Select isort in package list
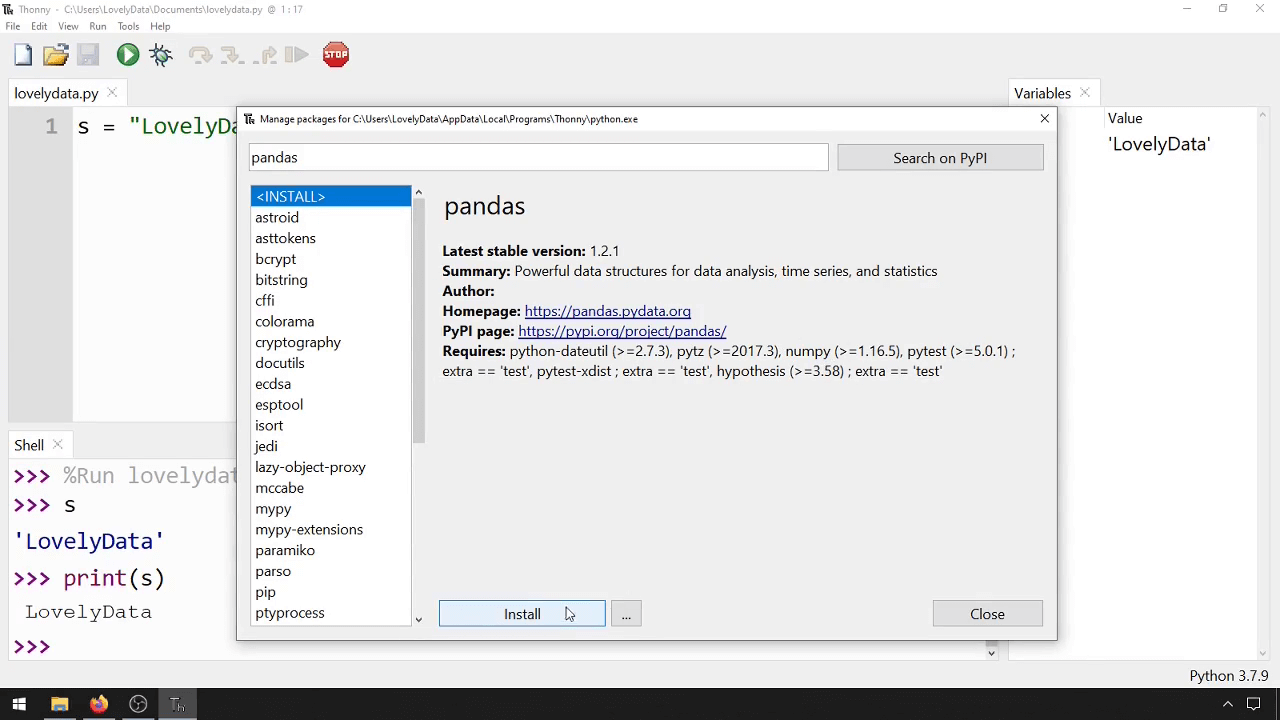The height and width of the screenshot is (720, 1280). (330, 425)
